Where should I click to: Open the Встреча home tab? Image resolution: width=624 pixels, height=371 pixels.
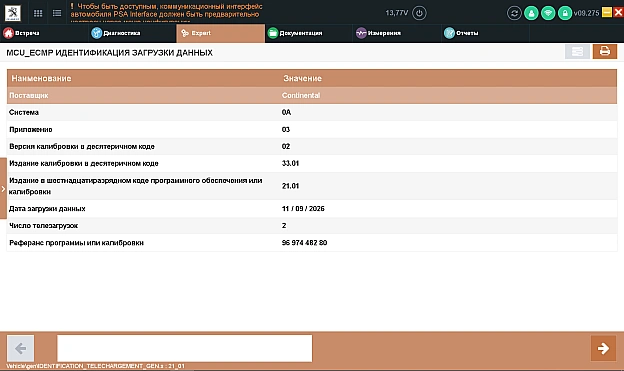44,33
